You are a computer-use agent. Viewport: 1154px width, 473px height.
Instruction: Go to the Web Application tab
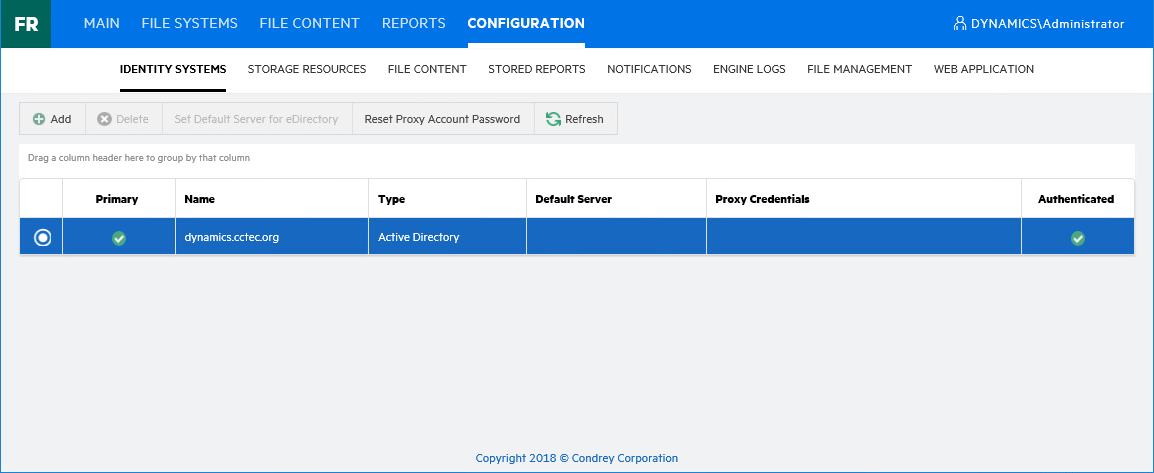[x=984, y=69]
